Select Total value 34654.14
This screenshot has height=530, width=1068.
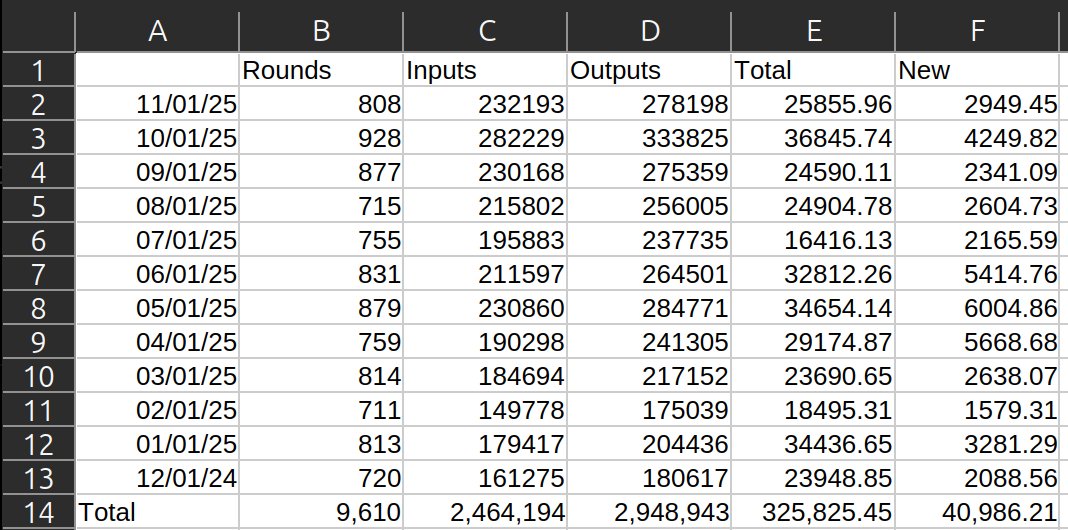tap(813, 308)
